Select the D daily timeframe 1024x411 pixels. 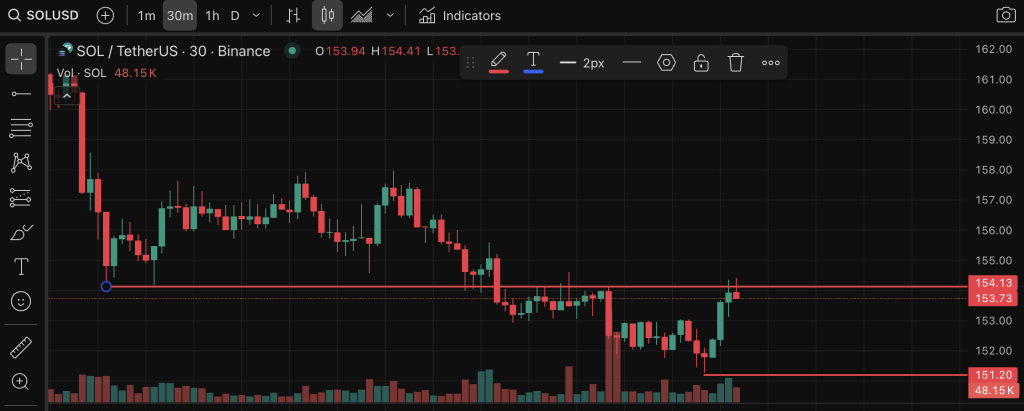click(x=235, y=16)
